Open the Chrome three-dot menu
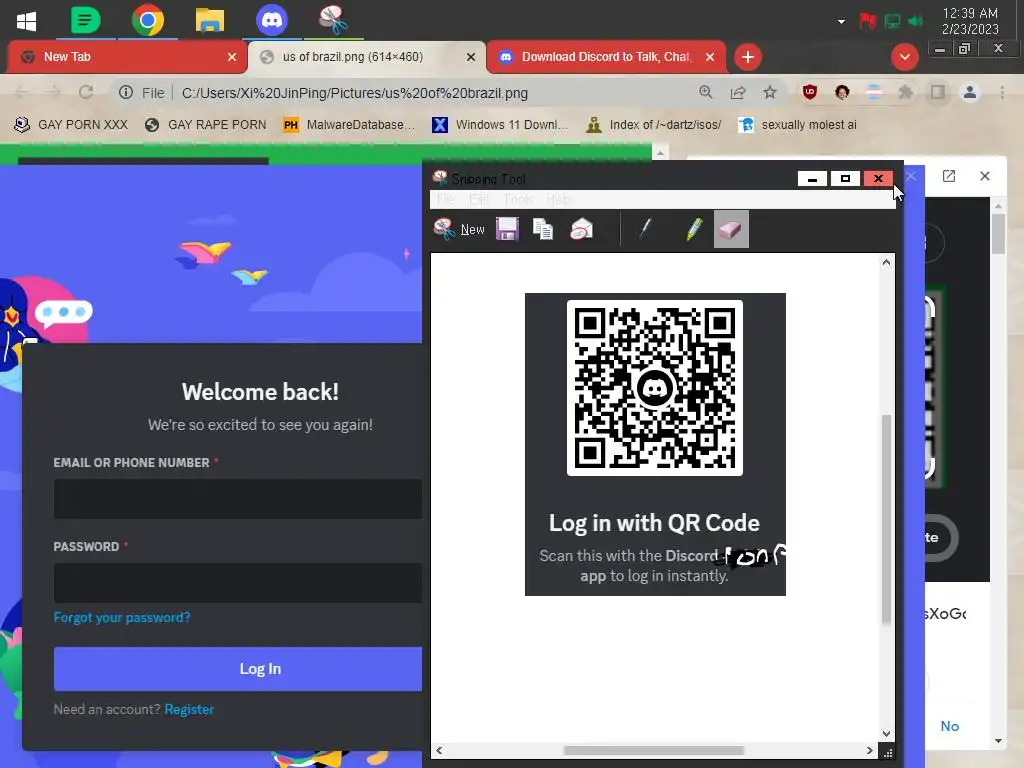This screenshot has width=1024, height=768. 1002,93
